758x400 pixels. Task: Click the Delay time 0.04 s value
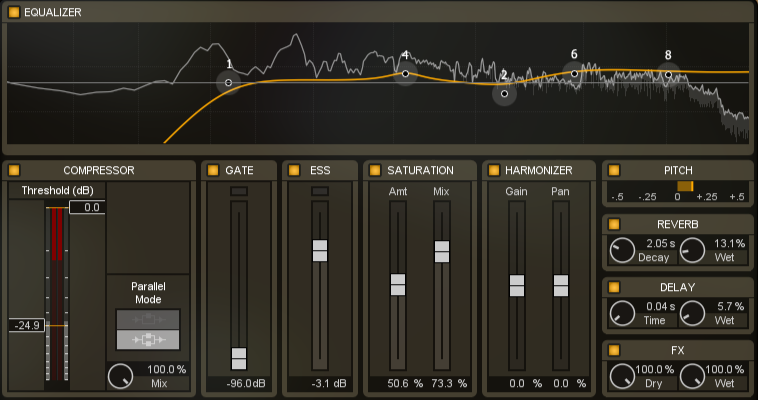pyautogui.click(x=661, y=306)
